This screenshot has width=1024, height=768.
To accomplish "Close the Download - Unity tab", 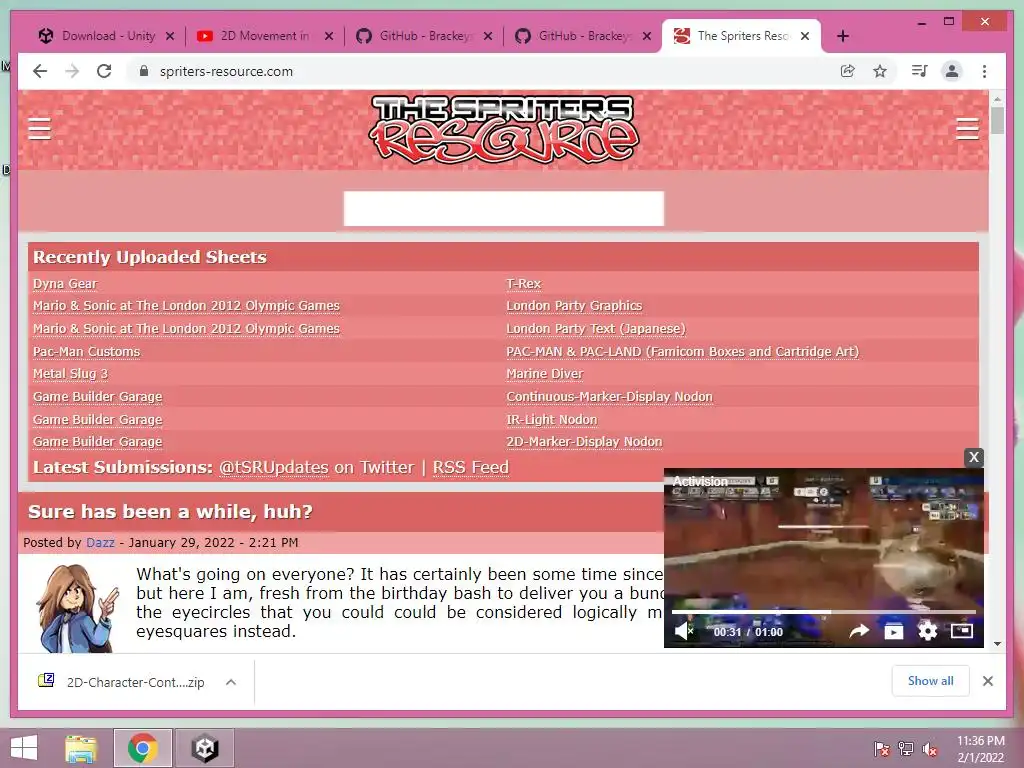I will 170,36.
